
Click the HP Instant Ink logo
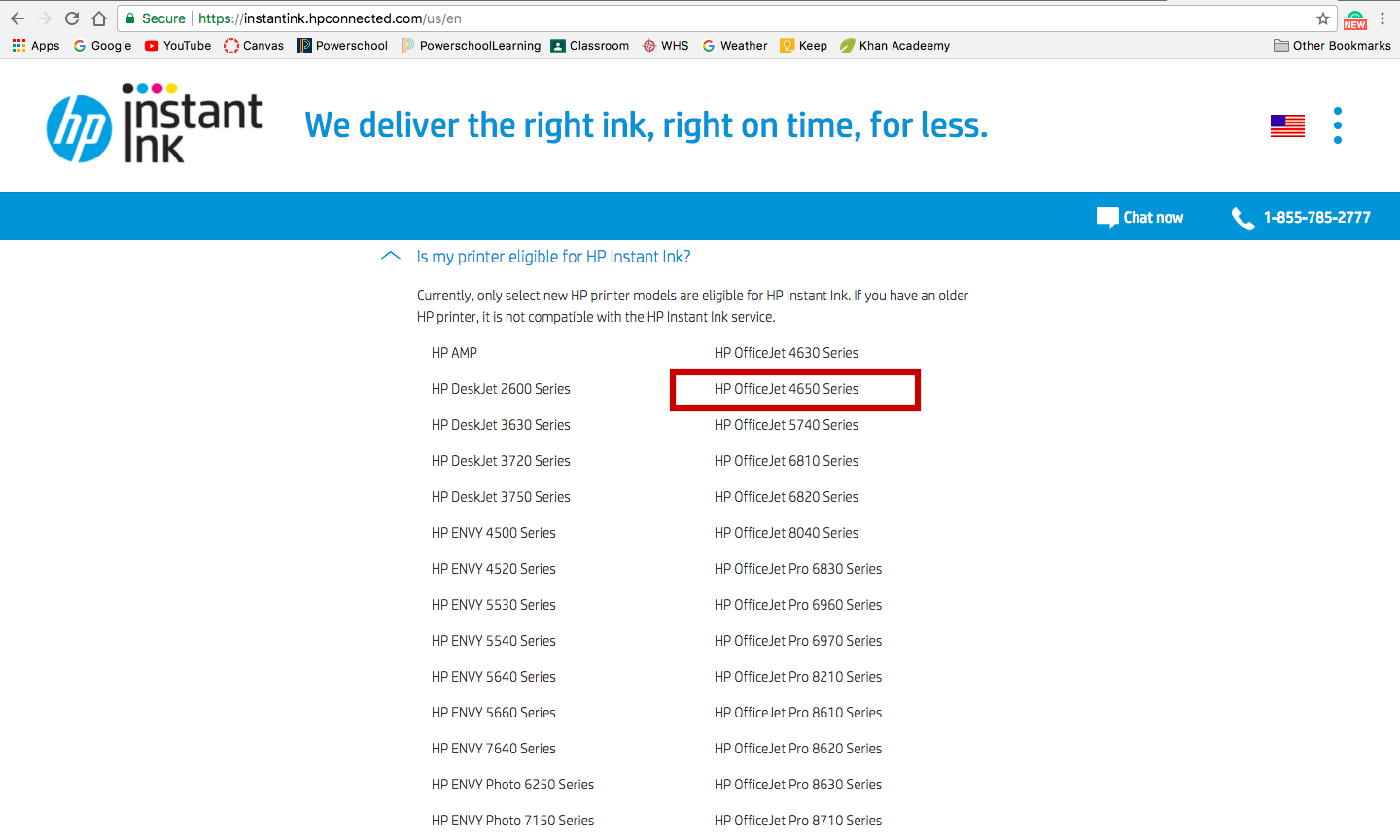[155, 123]
